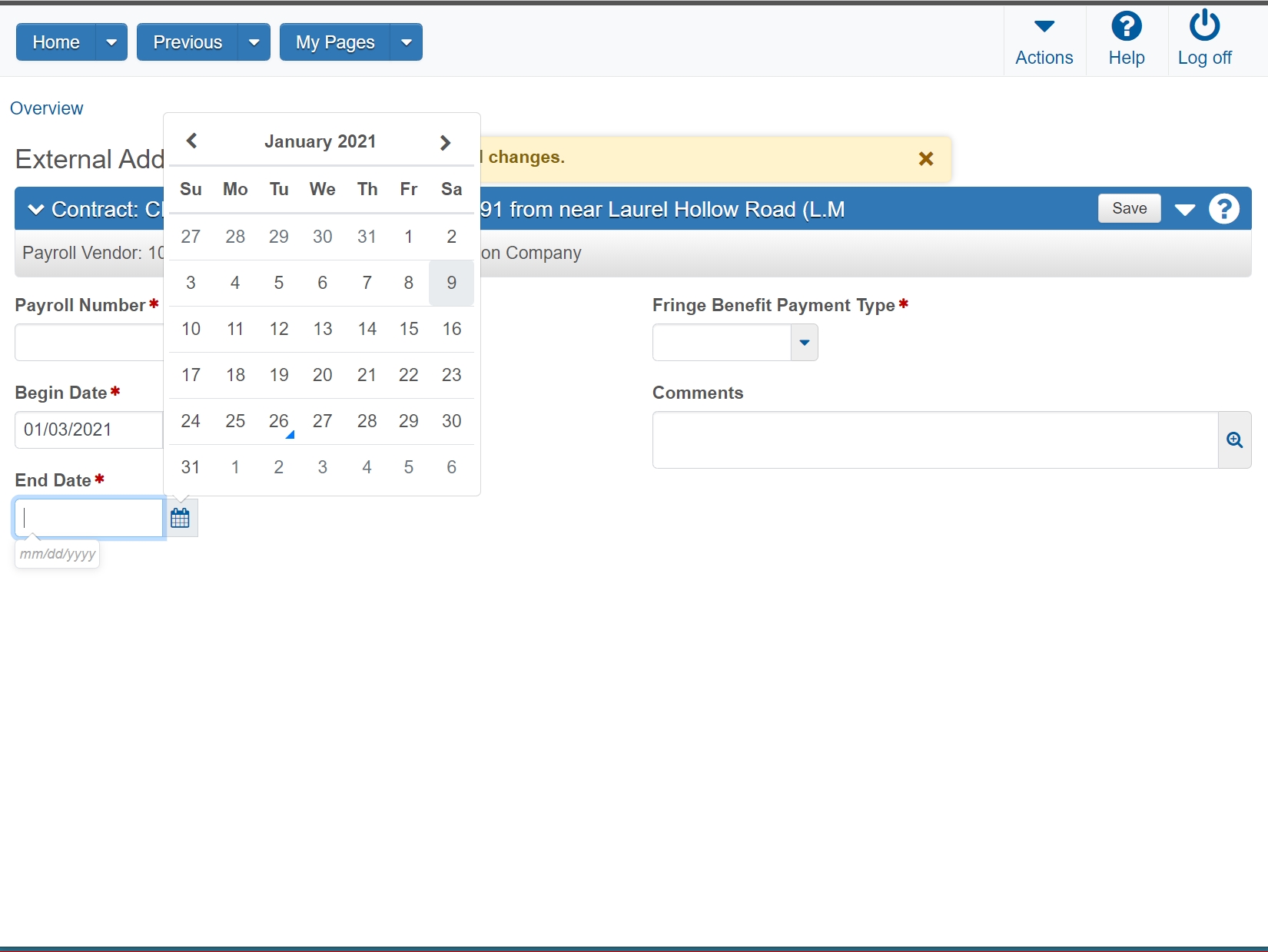
Task: Pick January 16 in the calendar
Action: 452,329
